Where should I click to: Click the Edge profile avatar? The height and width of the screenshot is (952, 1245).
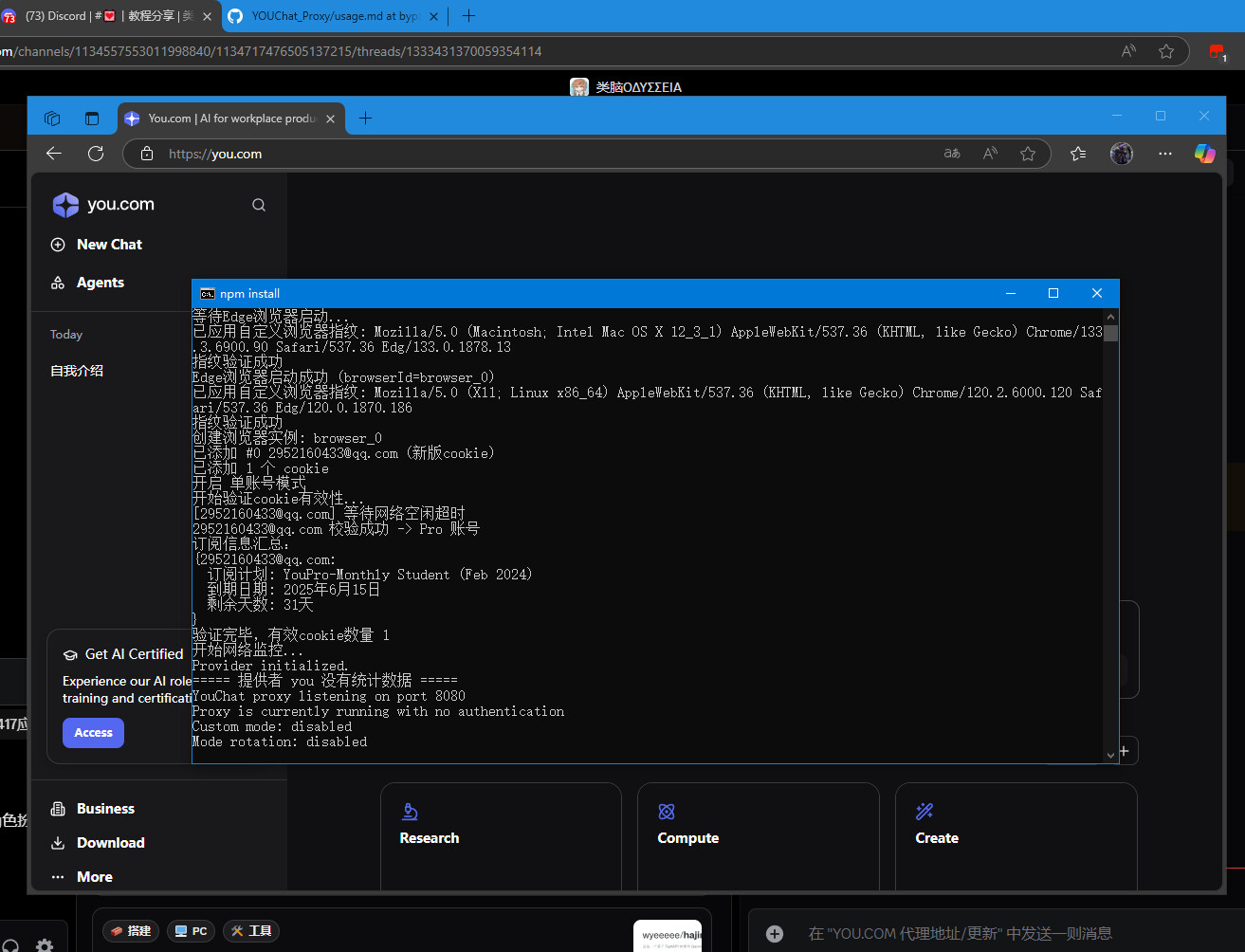pos(1122,154)
